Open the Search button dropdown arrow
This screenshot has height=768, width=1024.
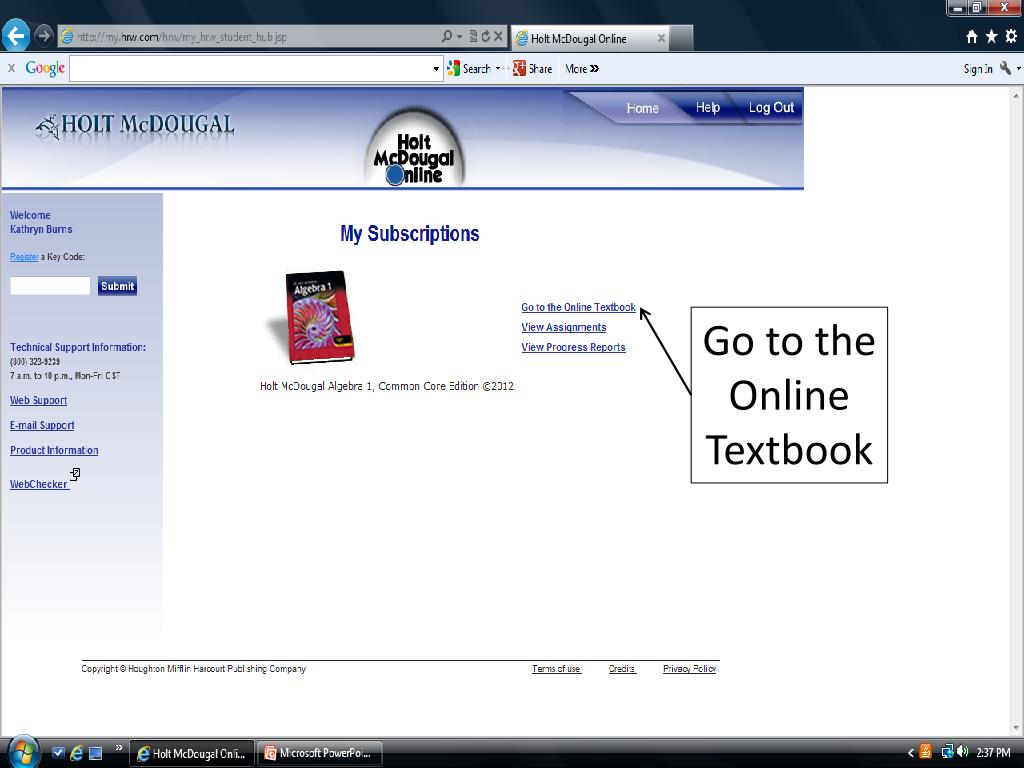point(498,69)
